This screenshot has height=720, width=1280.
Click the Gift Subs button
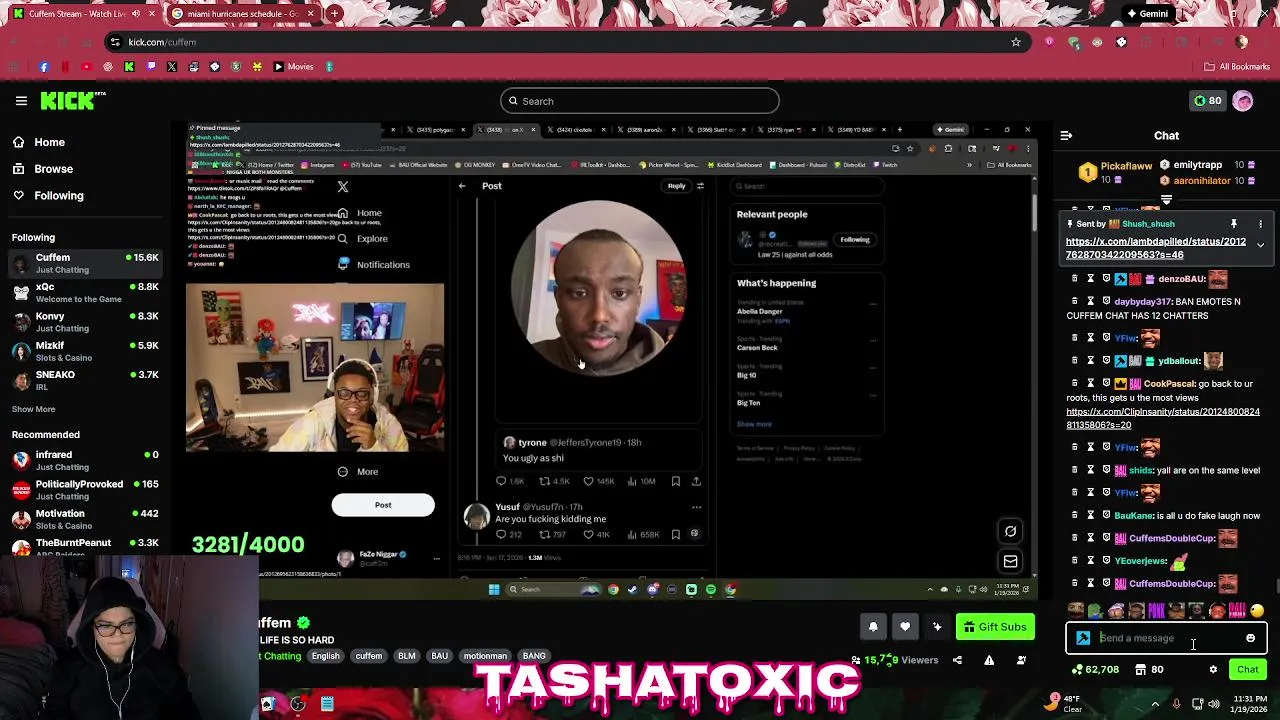click(995, 627)
